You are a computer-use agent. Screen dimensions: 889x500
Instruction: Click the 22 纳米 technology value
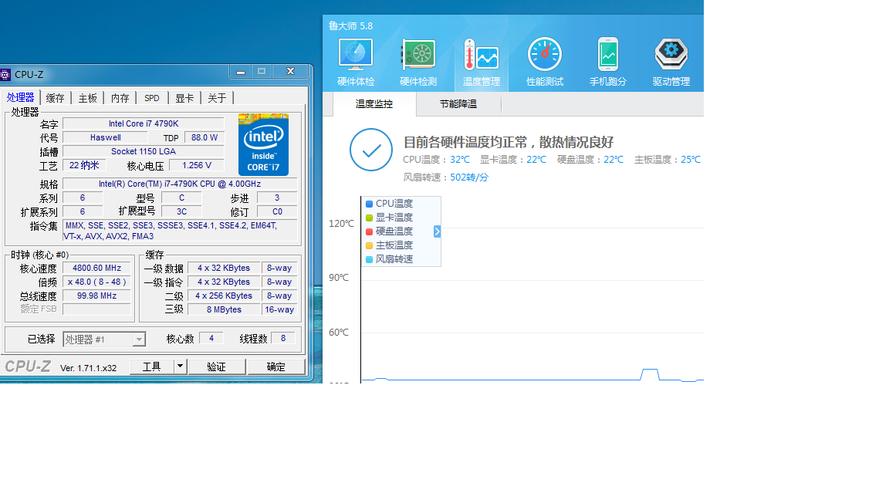[84, 166]
